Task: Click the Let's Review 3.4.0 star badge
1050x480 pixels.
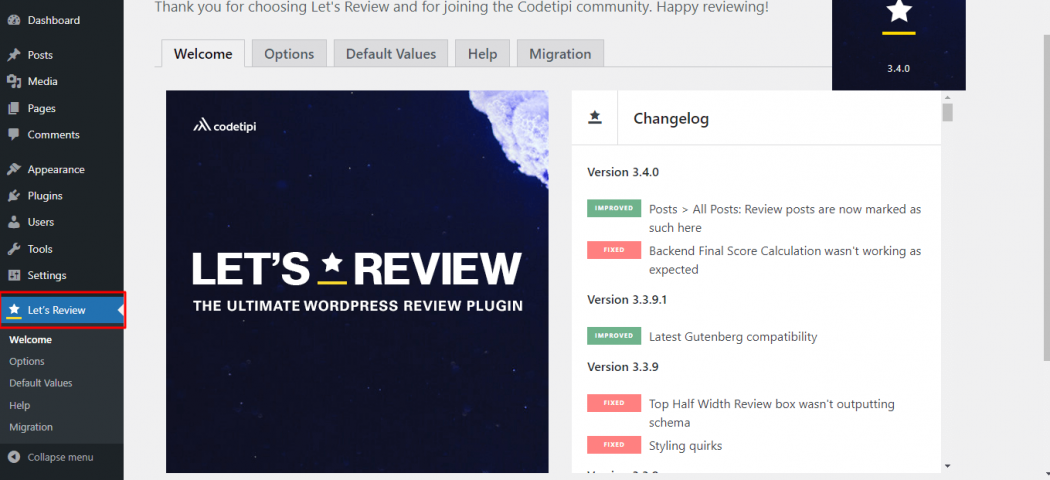Action: (899, 45)
